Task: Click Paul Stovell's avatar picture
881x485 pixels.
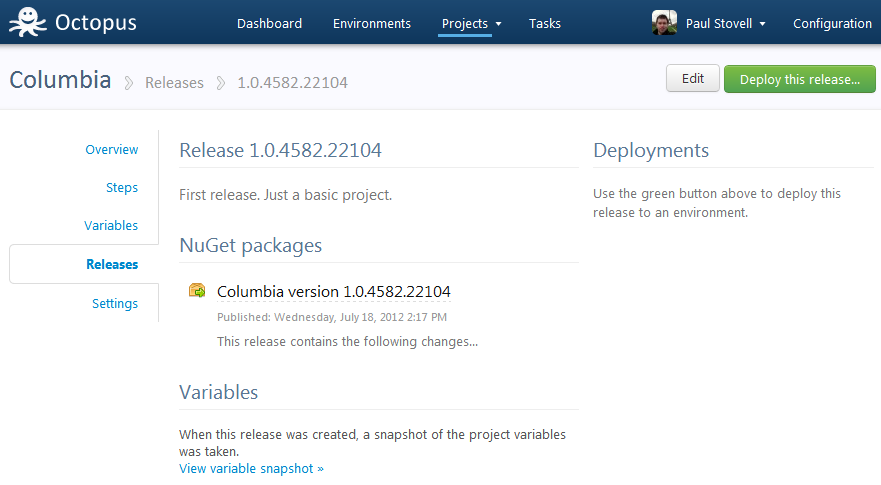Action: [665, 23]
